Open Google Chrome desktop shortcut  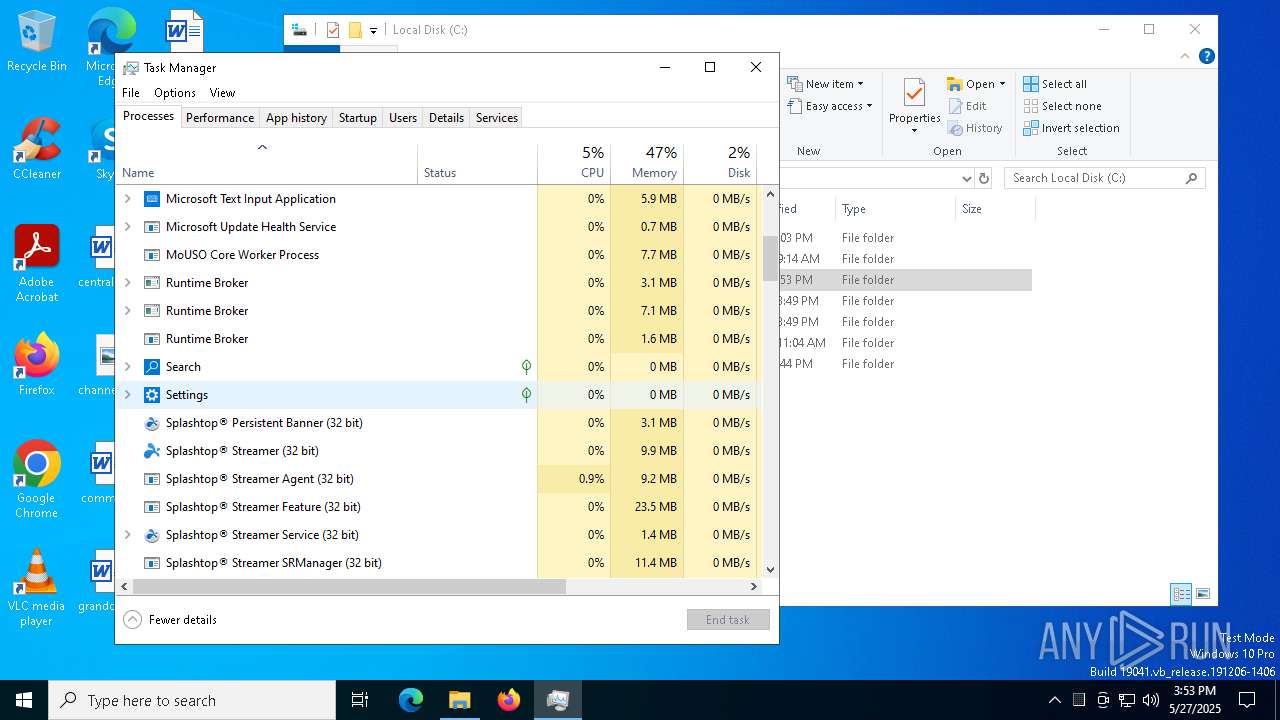click(x=36, y=480)
